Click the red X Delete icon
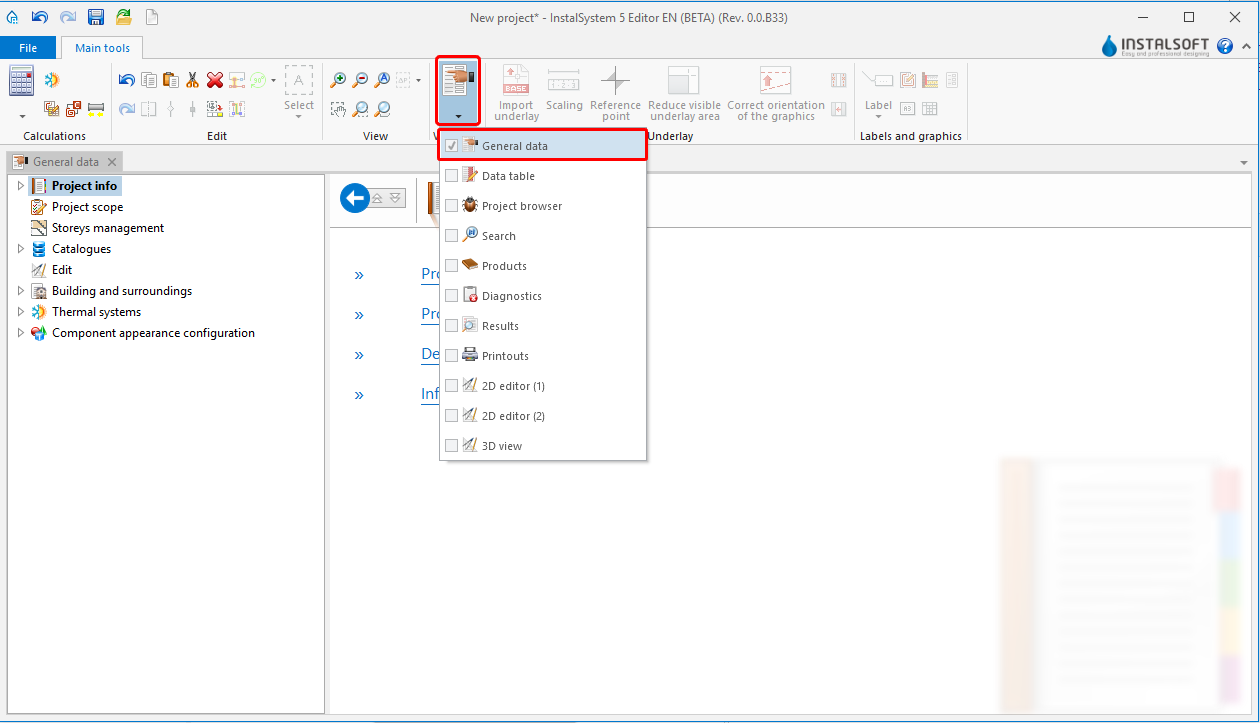 (214, 80)
